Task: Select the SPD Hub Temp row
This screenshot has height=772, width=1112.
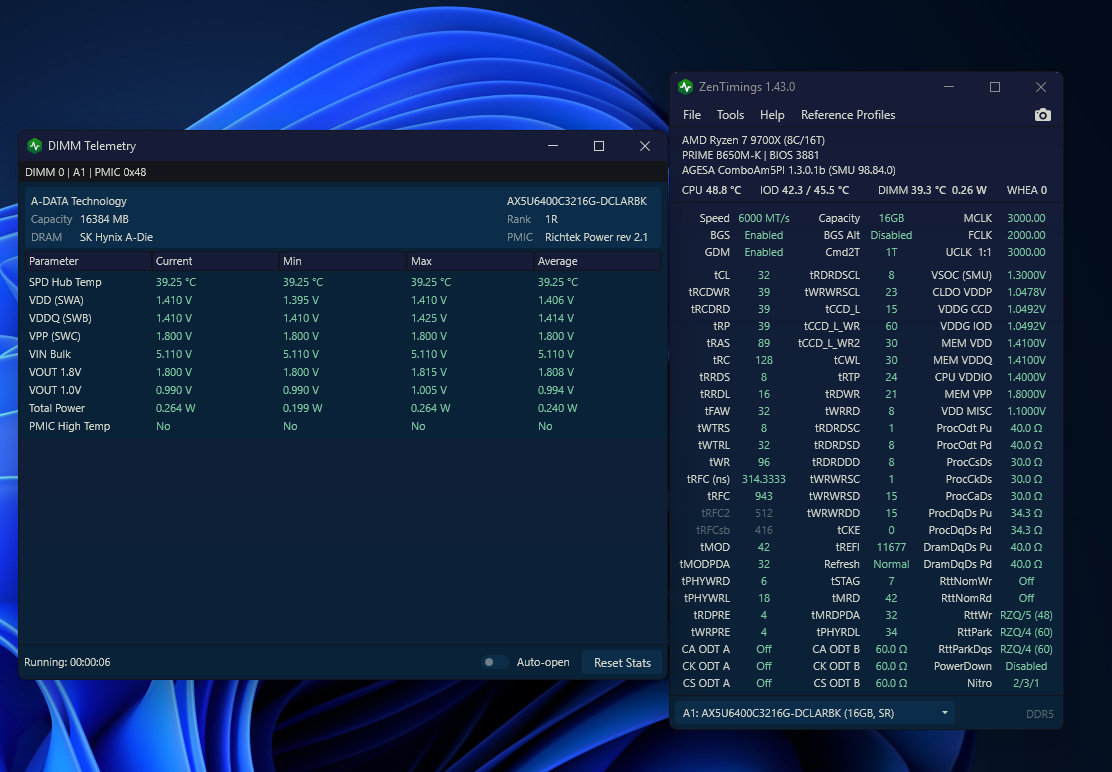Action: [343, 282]
